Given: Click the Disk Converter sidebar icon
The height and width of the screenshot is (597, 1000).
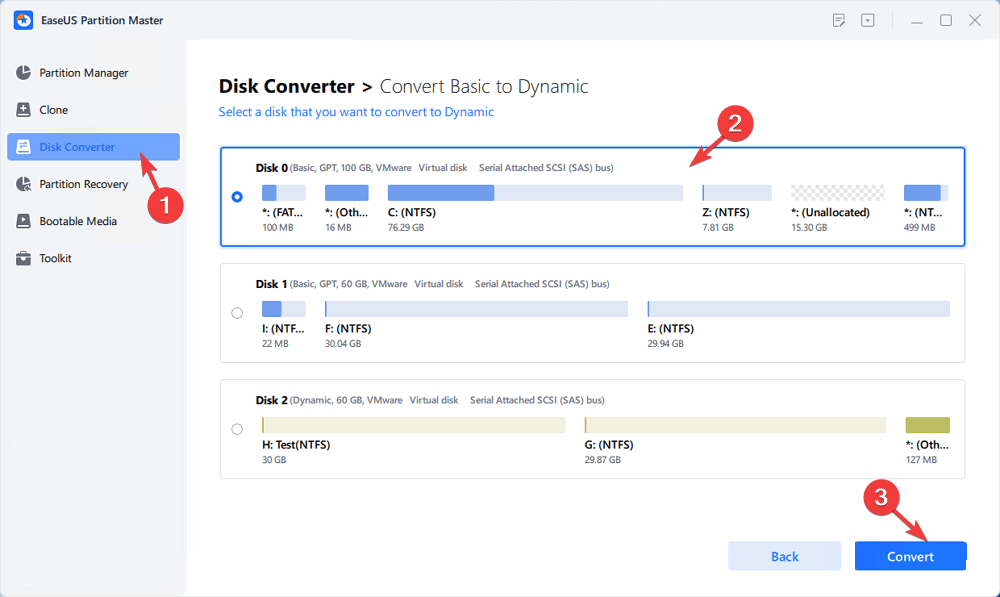Looking at the screenshot, I should (x=24, y=147).
